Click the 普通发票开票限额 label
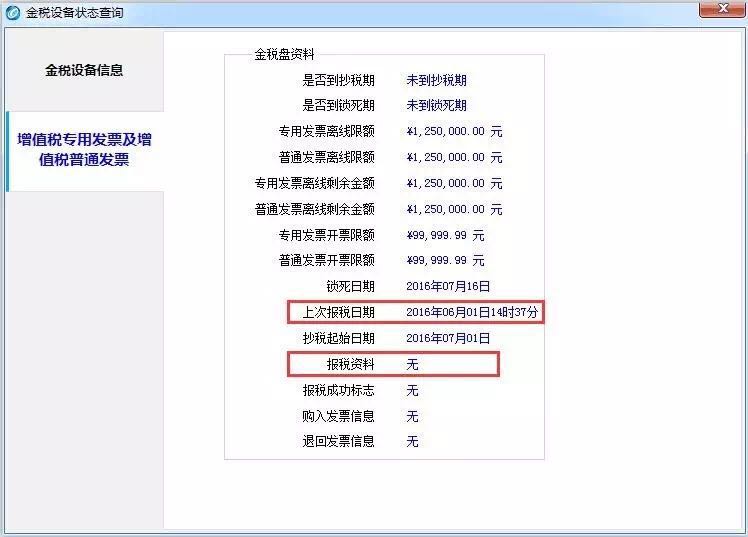748x537 pixels. click(x=326, y=261)
